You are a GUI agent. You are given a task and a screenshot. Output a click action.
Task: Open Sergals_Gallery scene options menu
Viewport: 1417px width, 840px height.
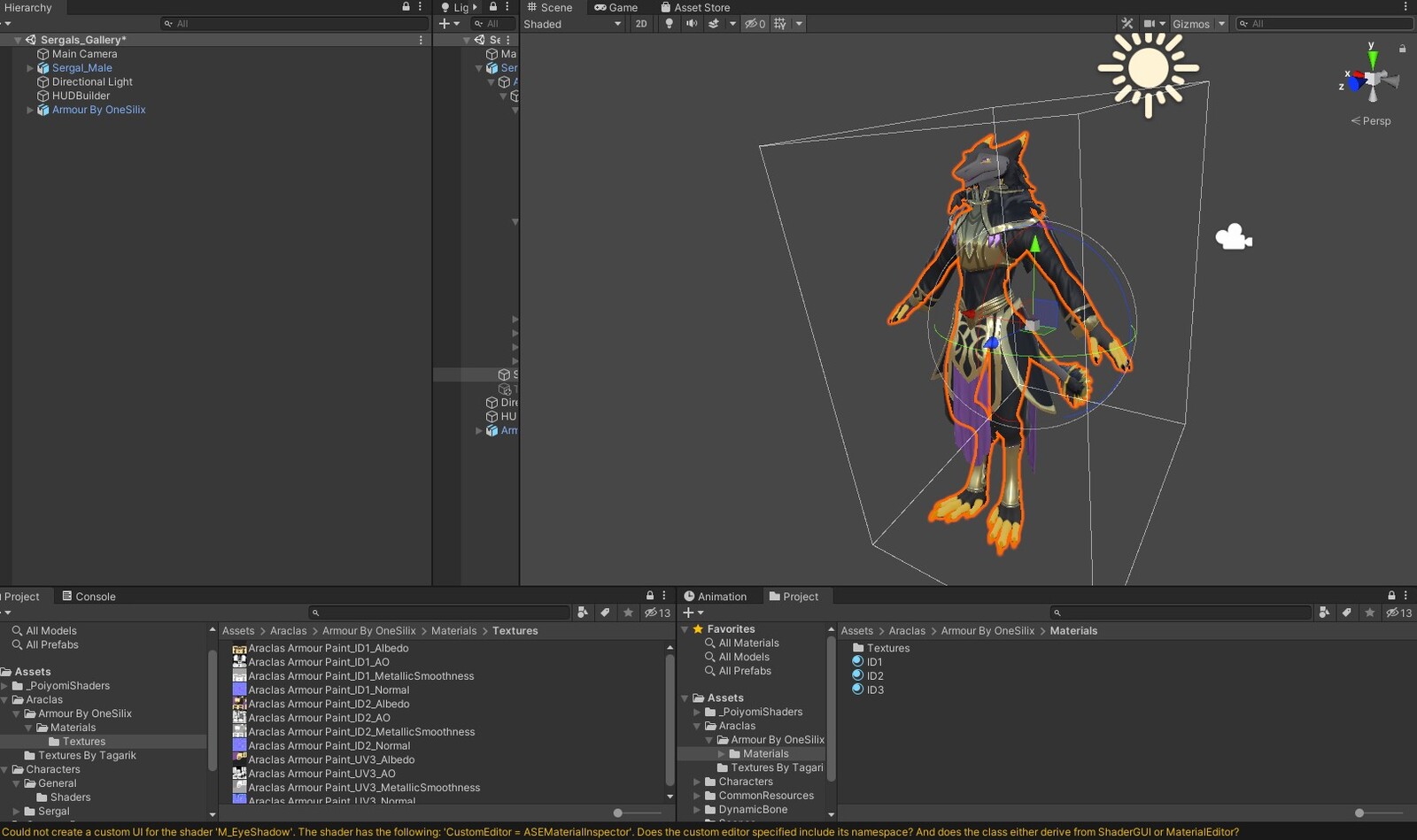(421, 40)
